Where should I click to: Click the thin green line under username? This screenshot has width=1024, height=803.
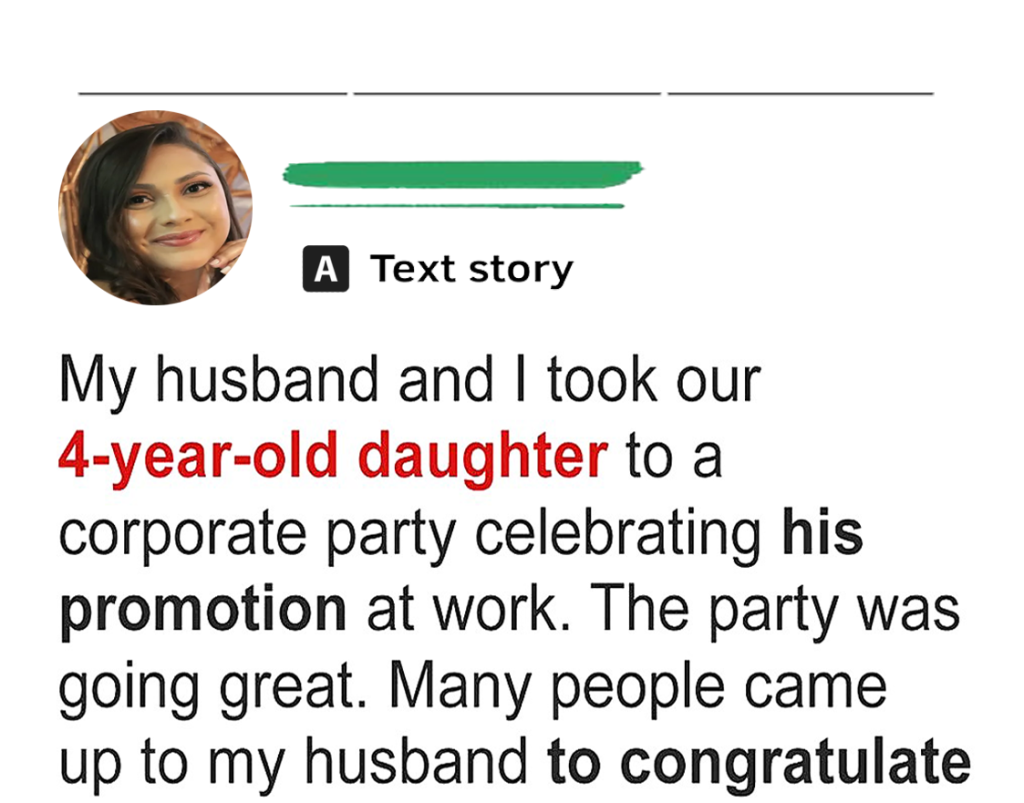point(457,206)
